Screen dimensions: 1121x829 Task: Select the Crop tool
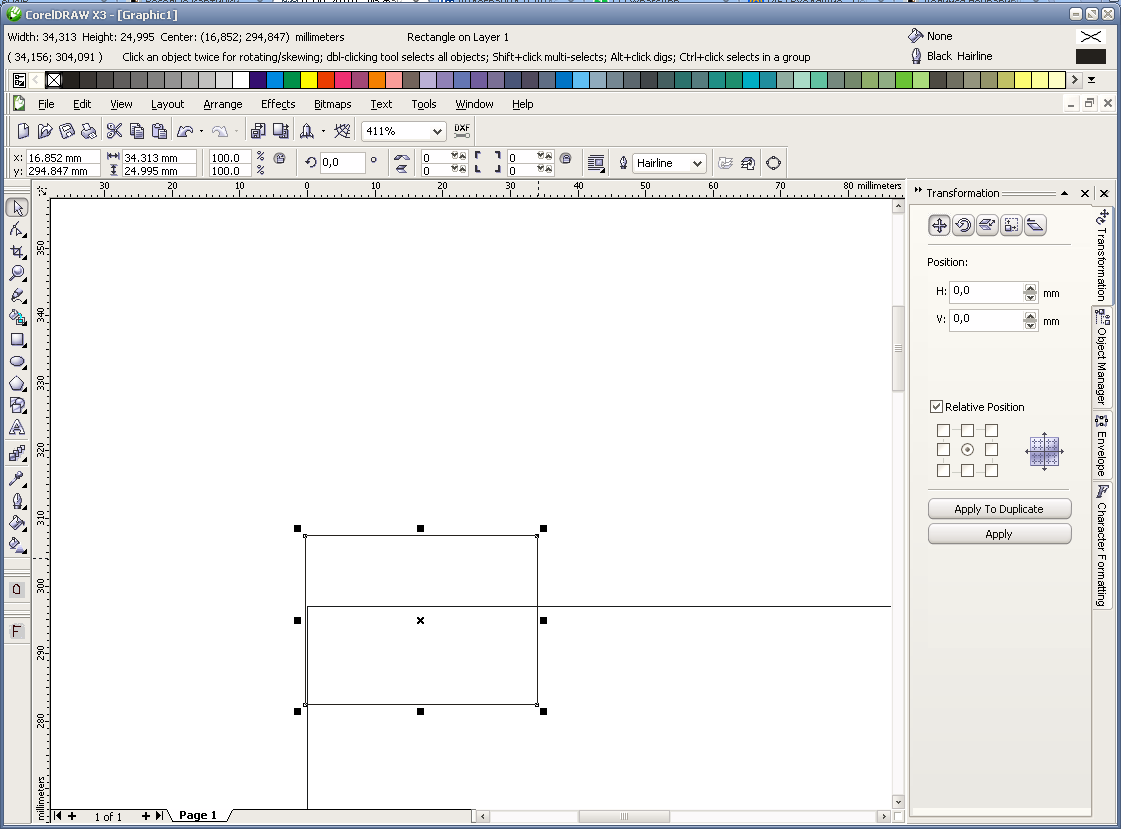[x=17, y=252]
